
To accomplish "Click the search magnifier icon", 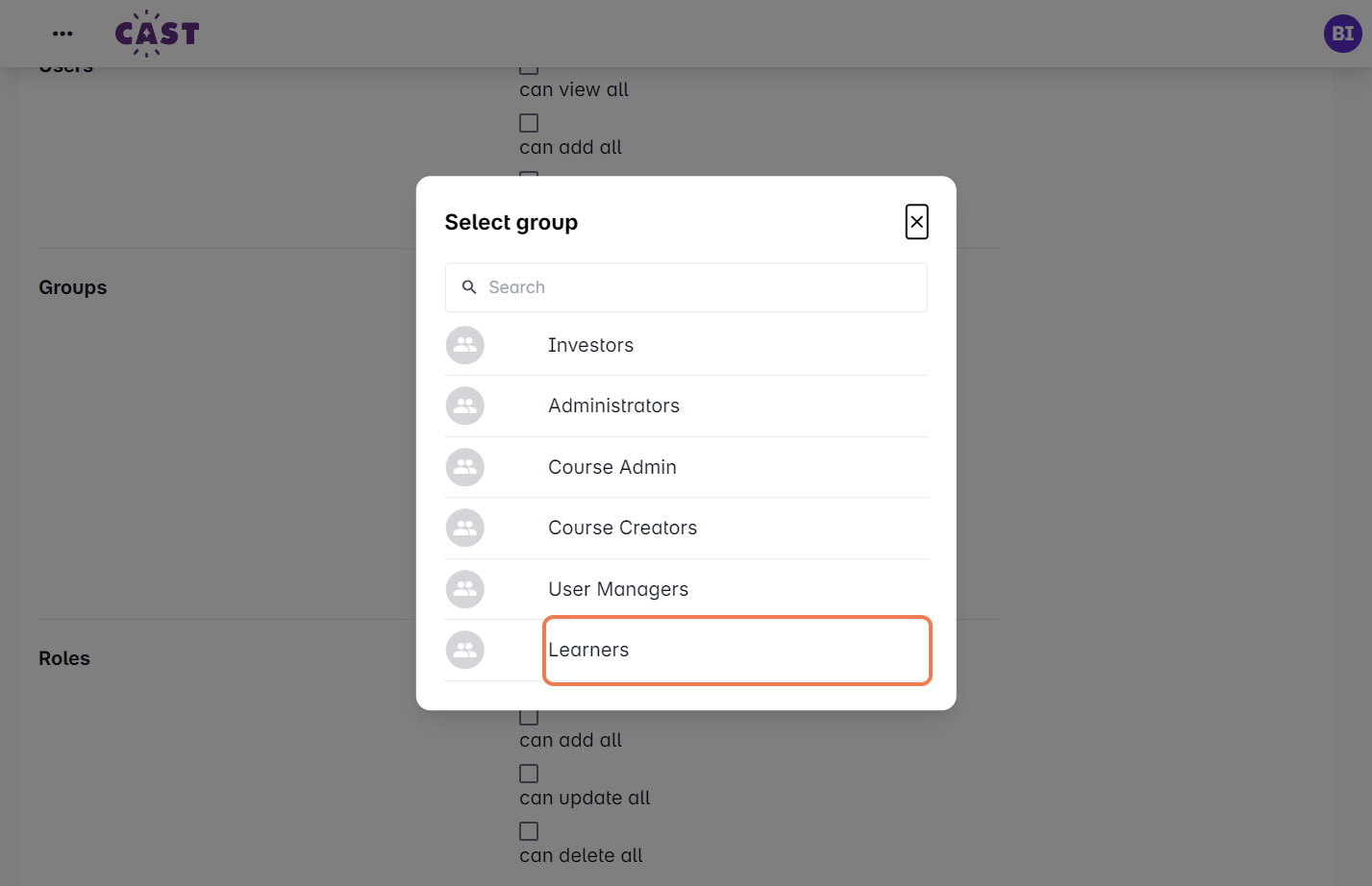I will pyautogui.click(x=469, y=287).
